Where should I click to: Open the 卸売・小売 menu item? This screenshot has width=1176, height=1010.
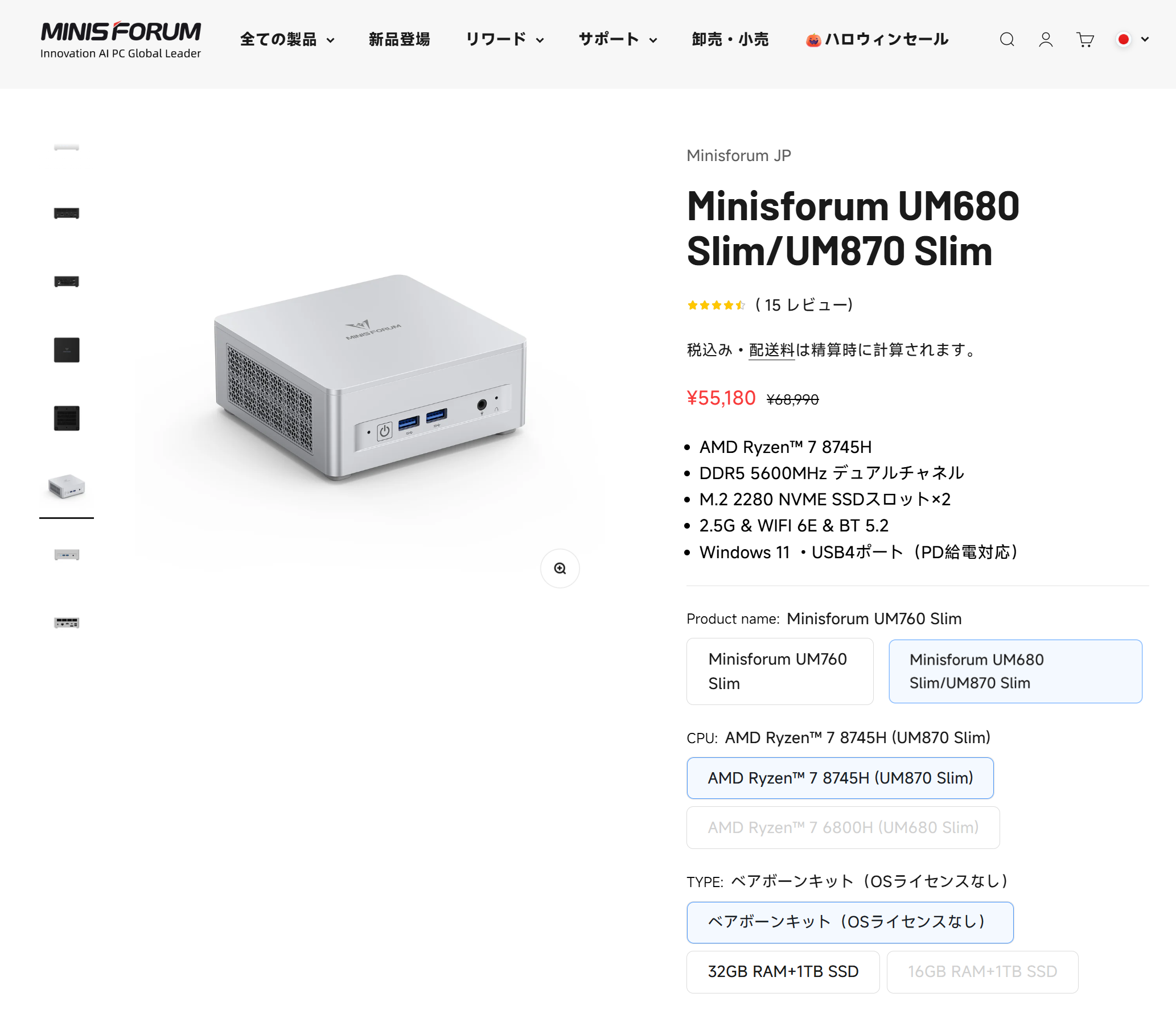click(730, 39)
